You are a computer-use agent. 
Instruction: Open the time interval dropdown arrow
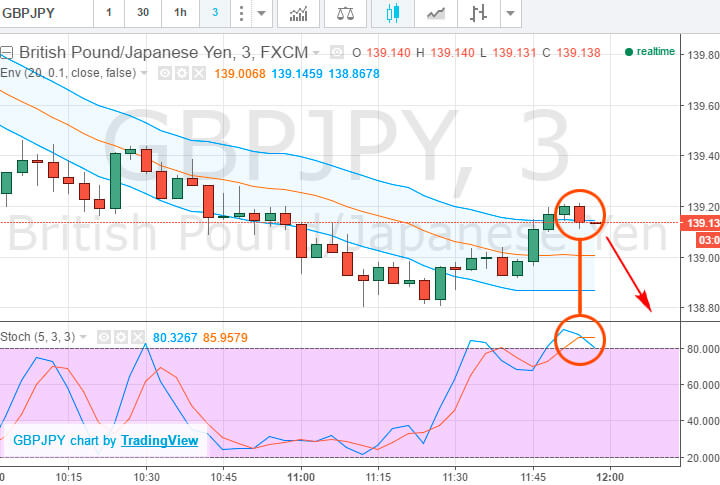coord(261,13)
